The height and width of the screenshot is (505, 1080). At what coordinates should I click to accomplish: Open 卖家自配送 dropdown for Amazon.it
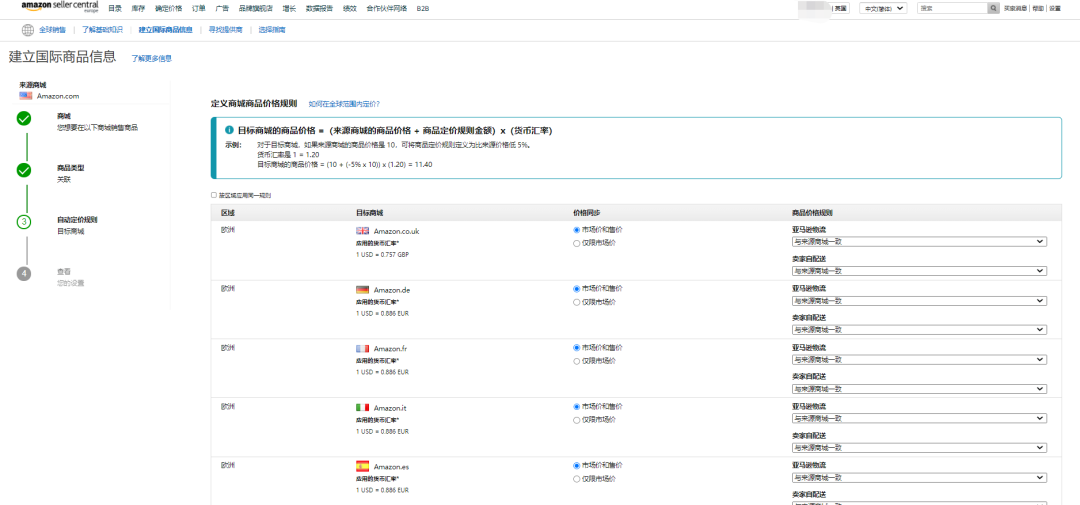[920, 448]
